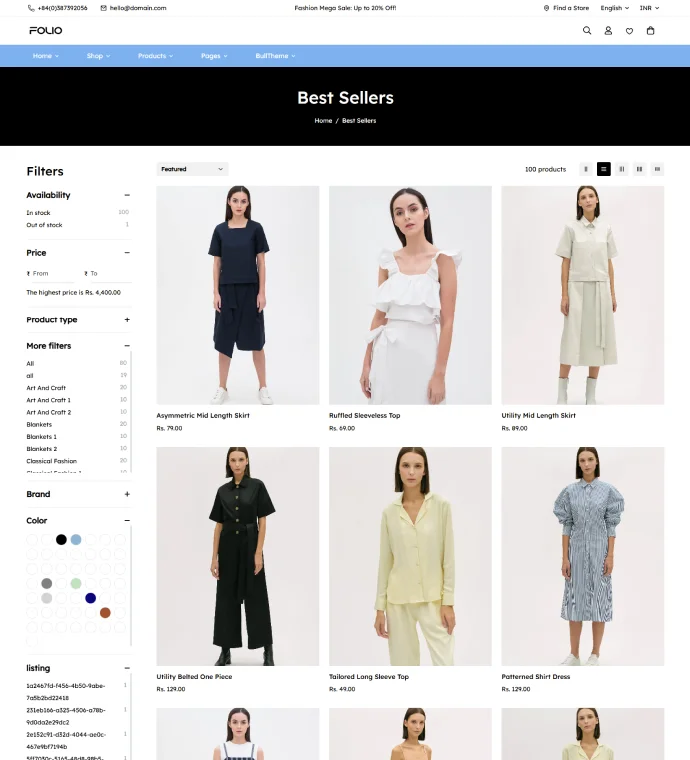
Task: Expand the Brand filter section
Action: point(127,494)
